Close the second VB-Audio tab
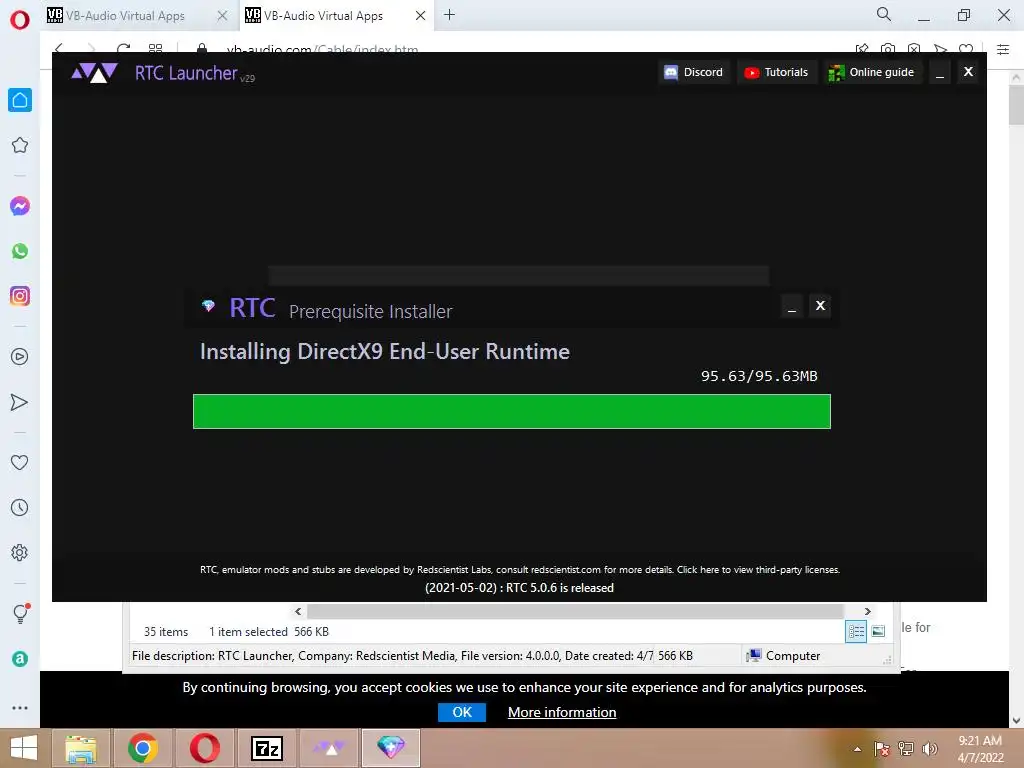The height and width of the screenshot is (768, 1024). (421, 16)
